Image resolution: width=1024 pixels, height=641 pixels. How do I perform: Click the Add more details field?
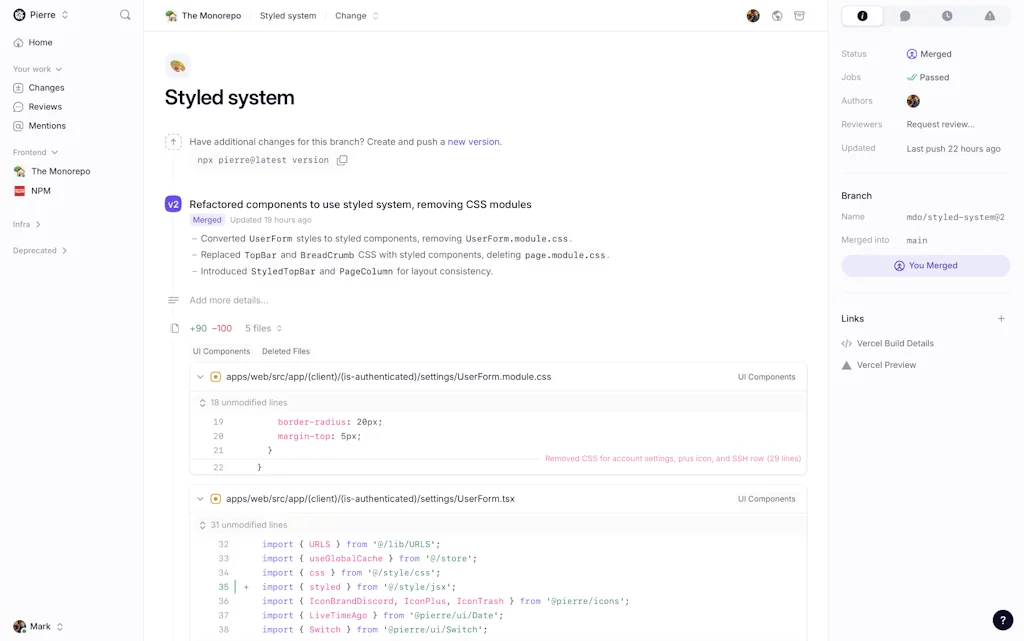click(229, 300)
